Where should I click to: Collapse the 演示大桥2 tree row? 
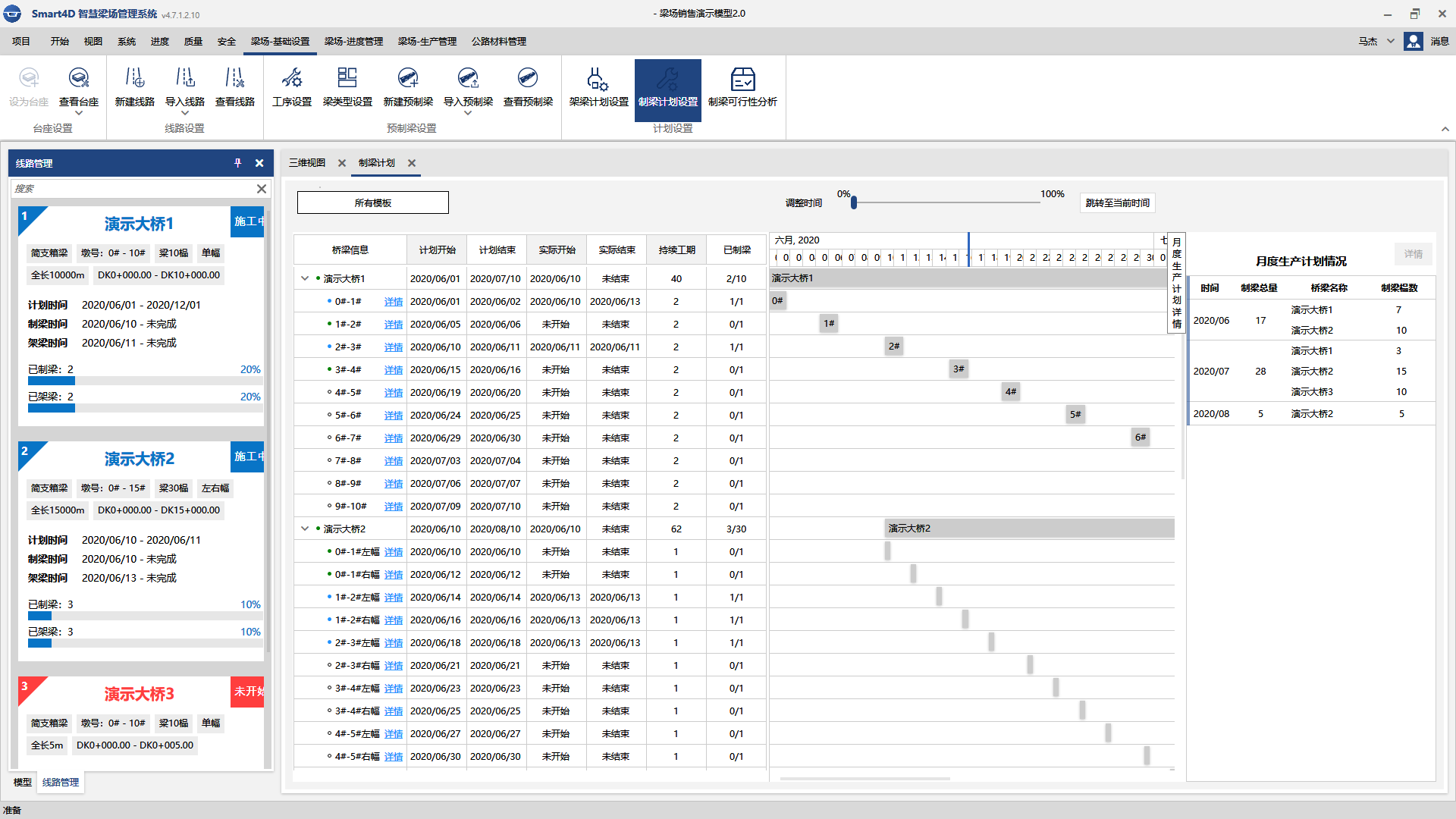point(305,529)
